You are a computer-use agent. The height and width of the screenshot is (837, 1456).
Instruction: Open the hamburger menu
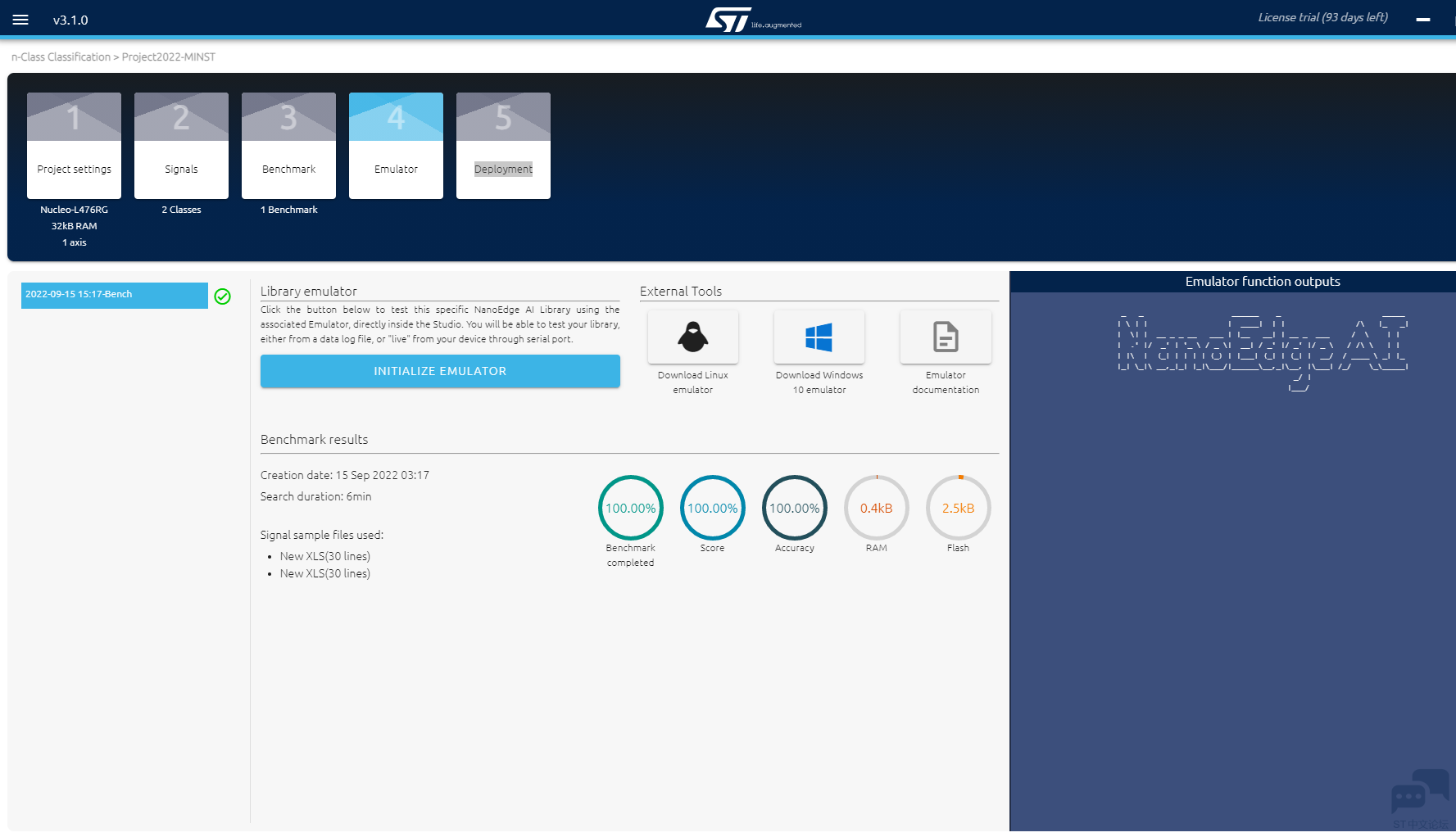[20, 20]
